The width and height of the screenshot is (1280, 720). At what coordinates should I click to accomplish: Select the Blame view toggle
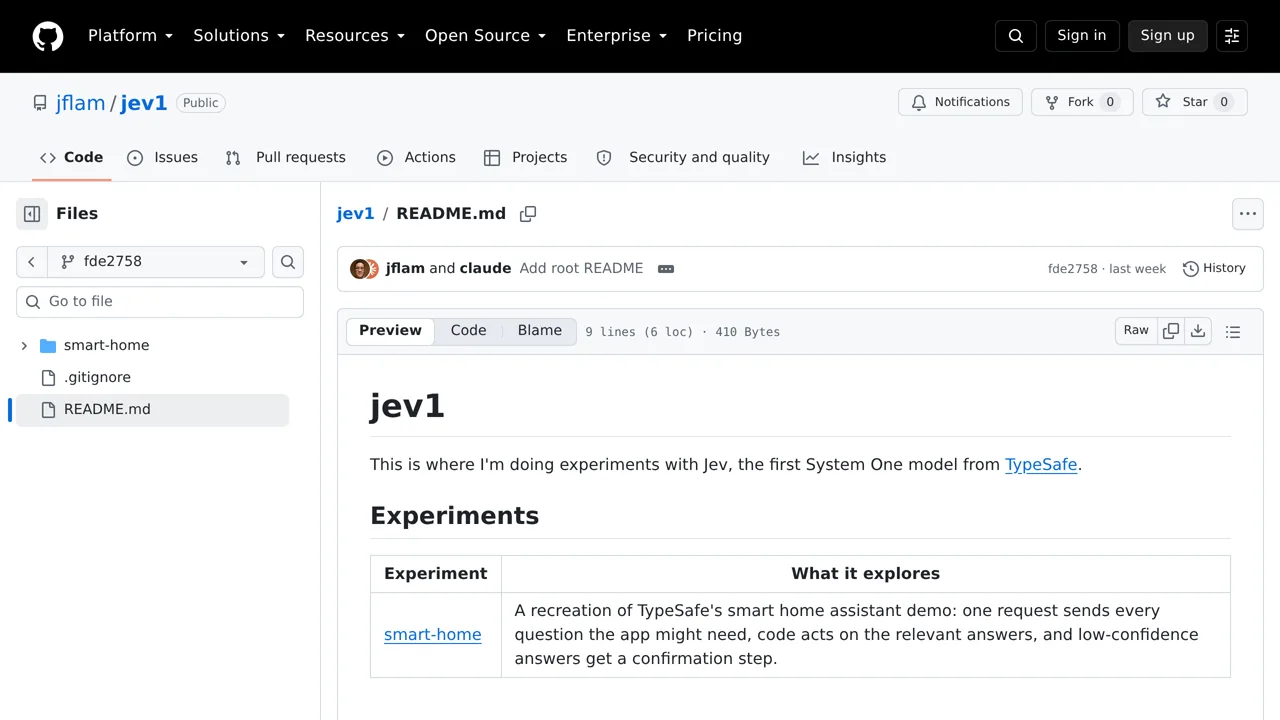(x=540, y=331)
